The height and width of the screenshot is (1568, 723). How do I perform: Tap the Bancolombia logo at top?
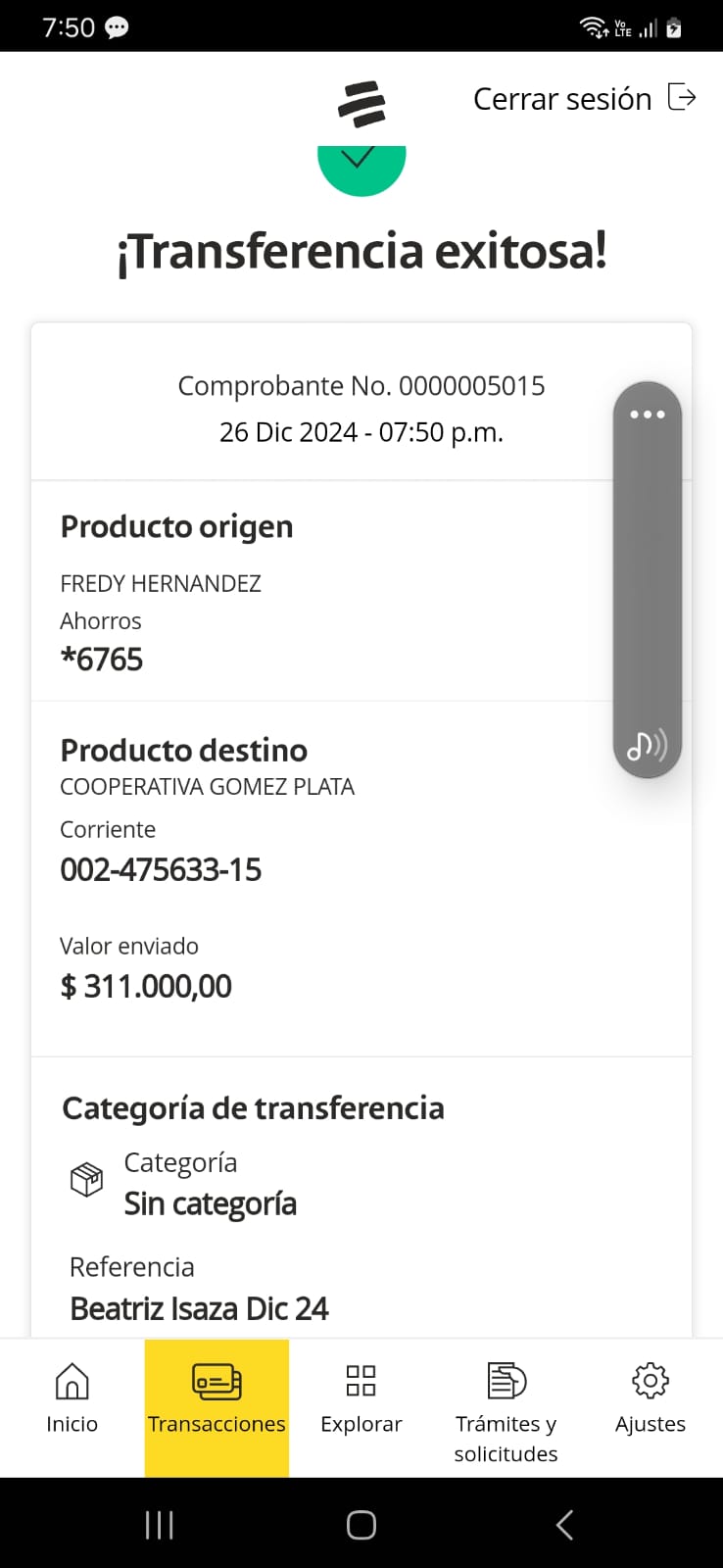click(x=361, y=105)
